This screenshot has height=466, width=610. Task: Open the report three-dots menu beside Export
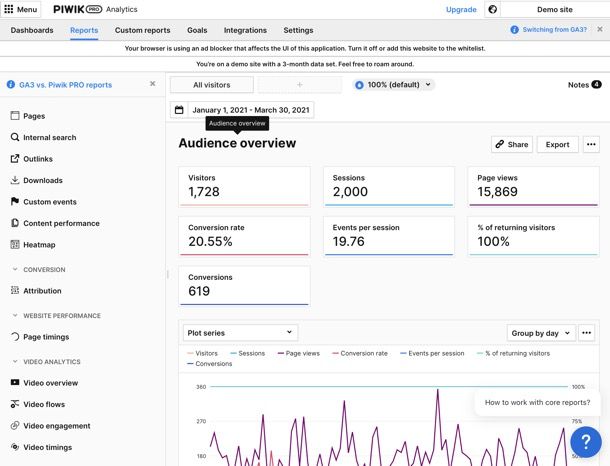[591, 144]
